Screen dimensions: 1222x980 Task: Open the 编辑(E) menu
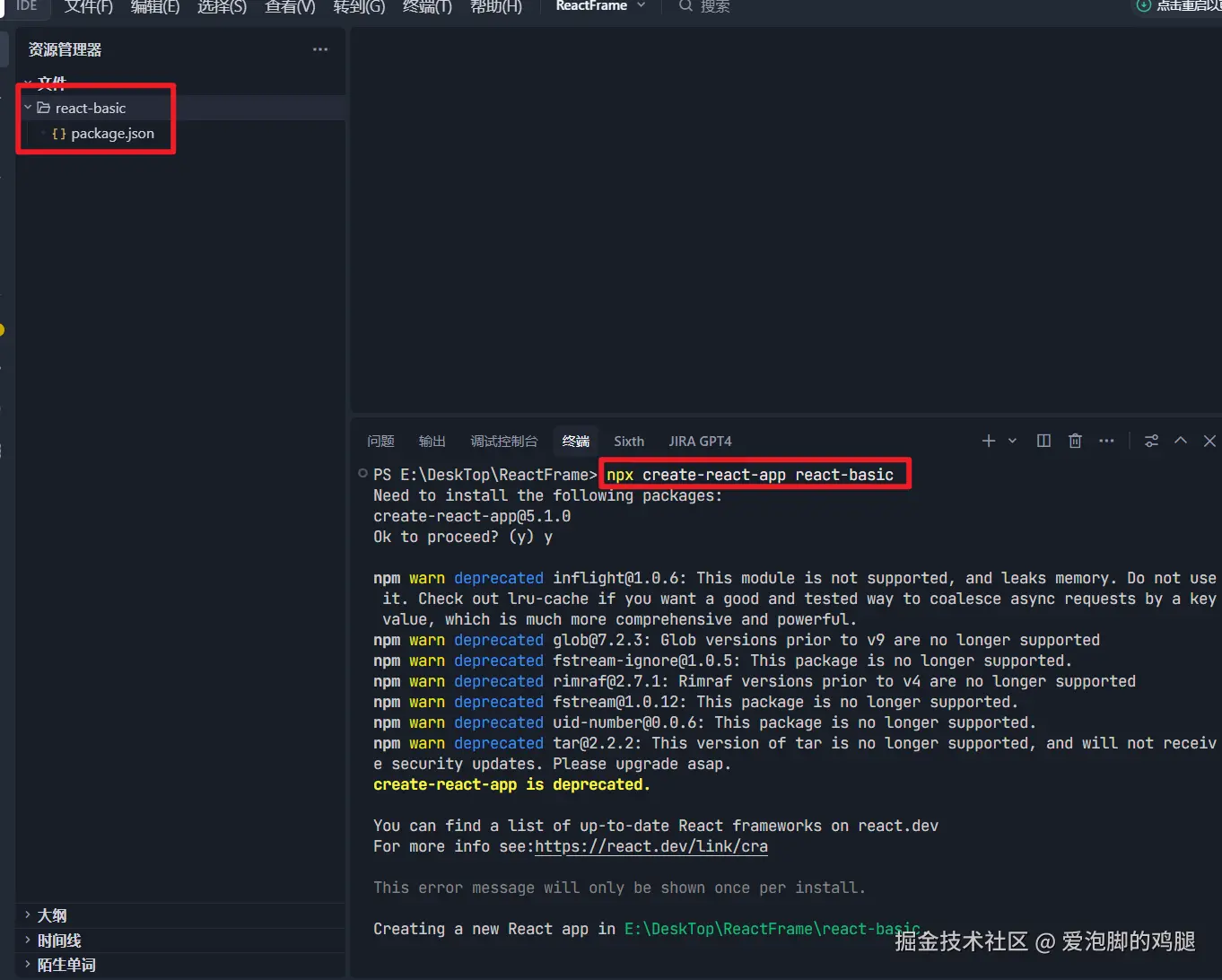pos(155,6)
